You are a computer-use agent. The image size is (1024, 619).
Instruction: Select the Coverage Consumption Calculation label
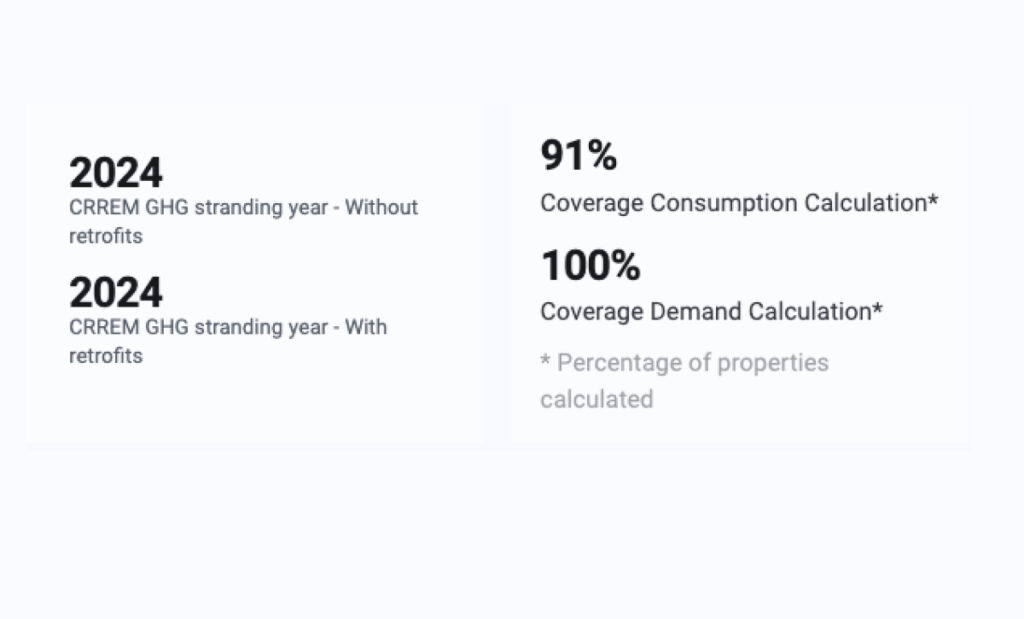(739, 203)
